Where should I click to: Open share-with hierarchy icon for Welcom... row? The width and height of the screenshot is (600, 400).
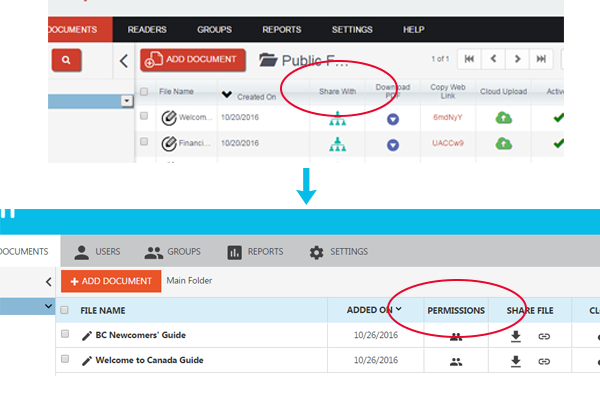(338, 118)
